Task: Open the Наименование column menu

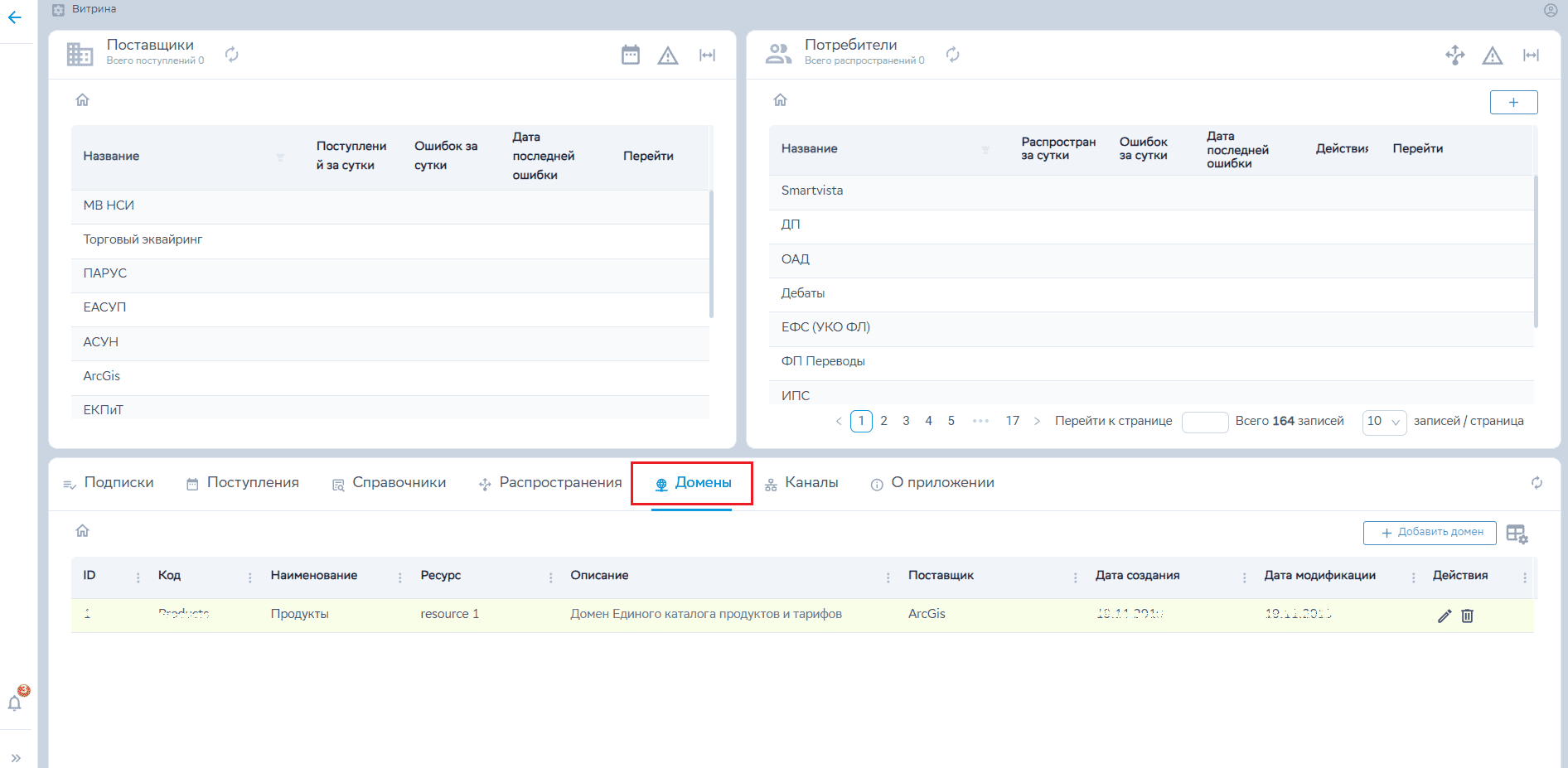Action: [399, 577]
